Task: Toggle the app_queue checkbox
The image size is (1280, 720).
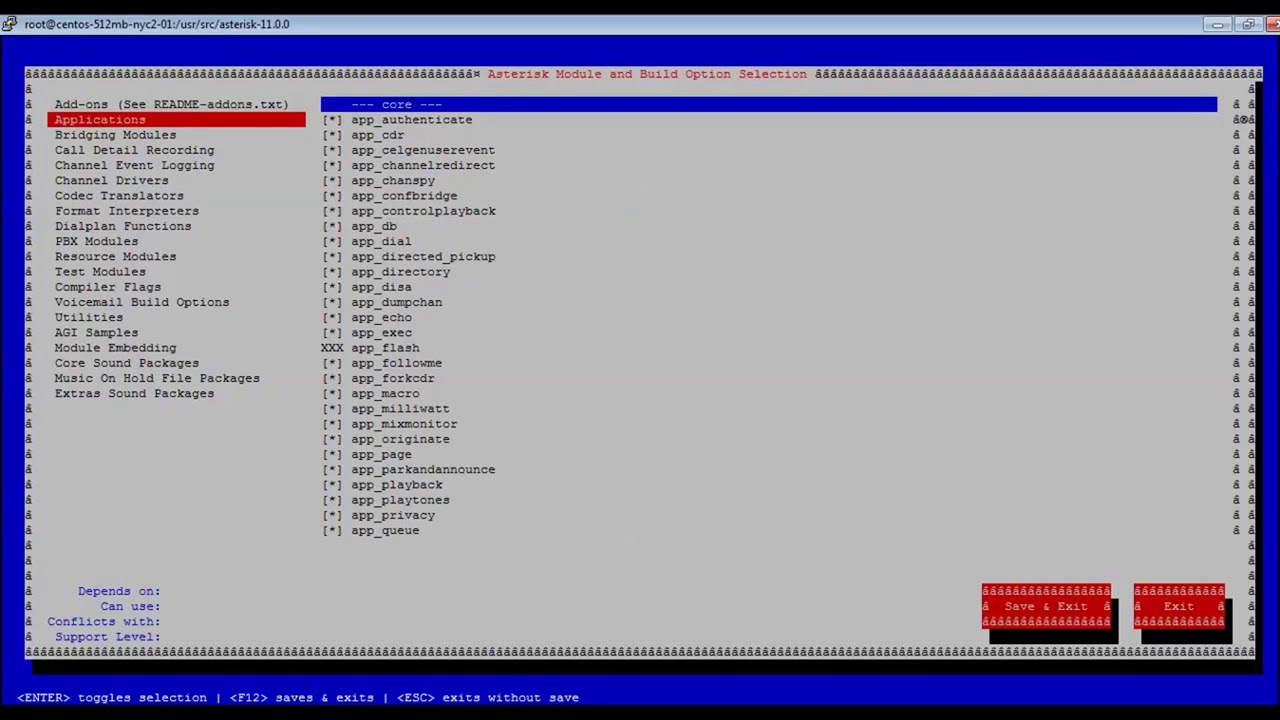Action: 332,530
